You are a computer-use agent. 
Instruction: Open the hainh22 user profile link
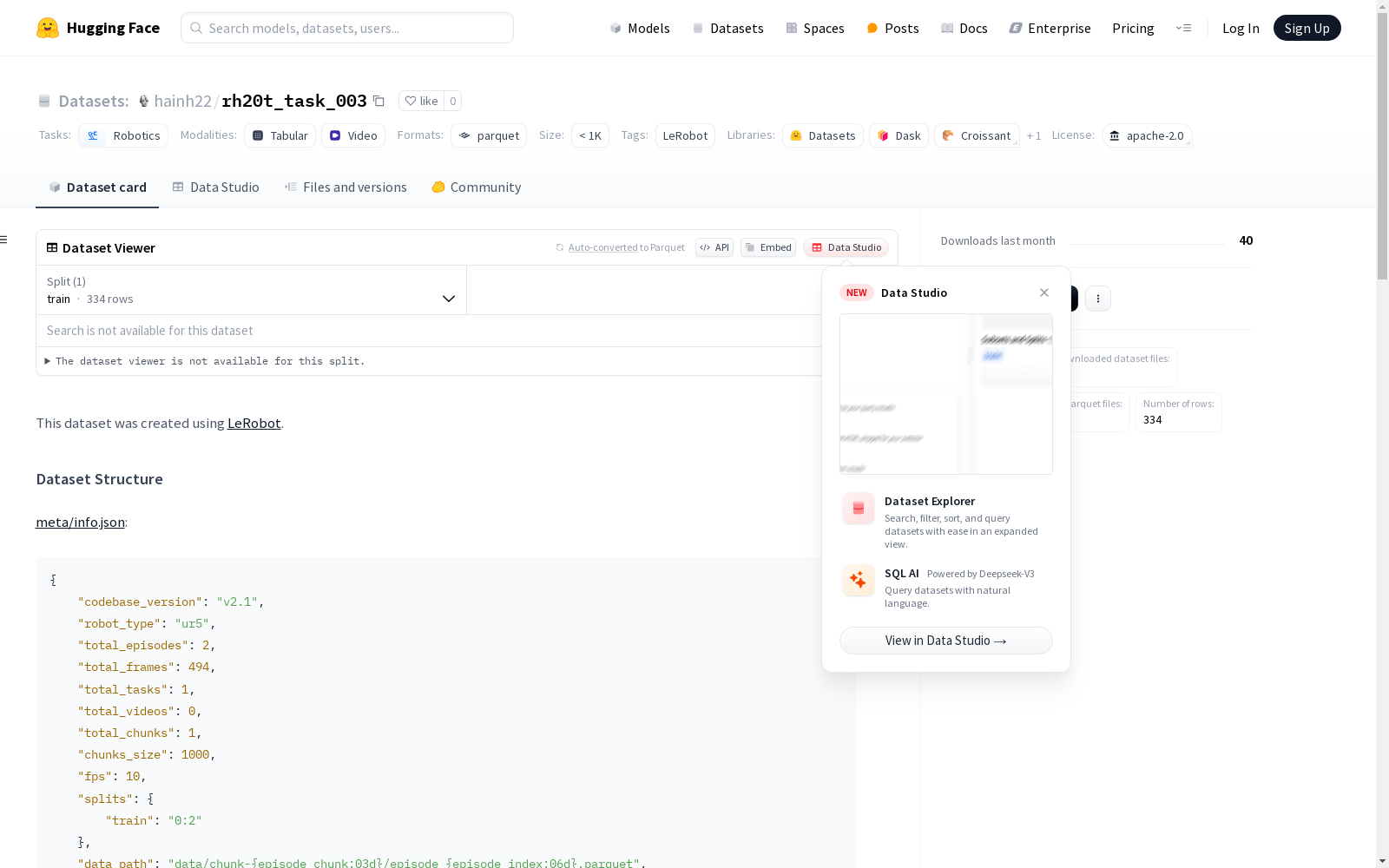183,101
